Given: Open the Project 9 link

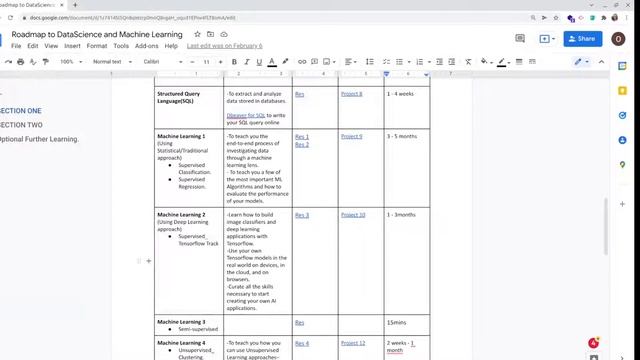Looking at the screenshot, I should [x=351, y=136].
